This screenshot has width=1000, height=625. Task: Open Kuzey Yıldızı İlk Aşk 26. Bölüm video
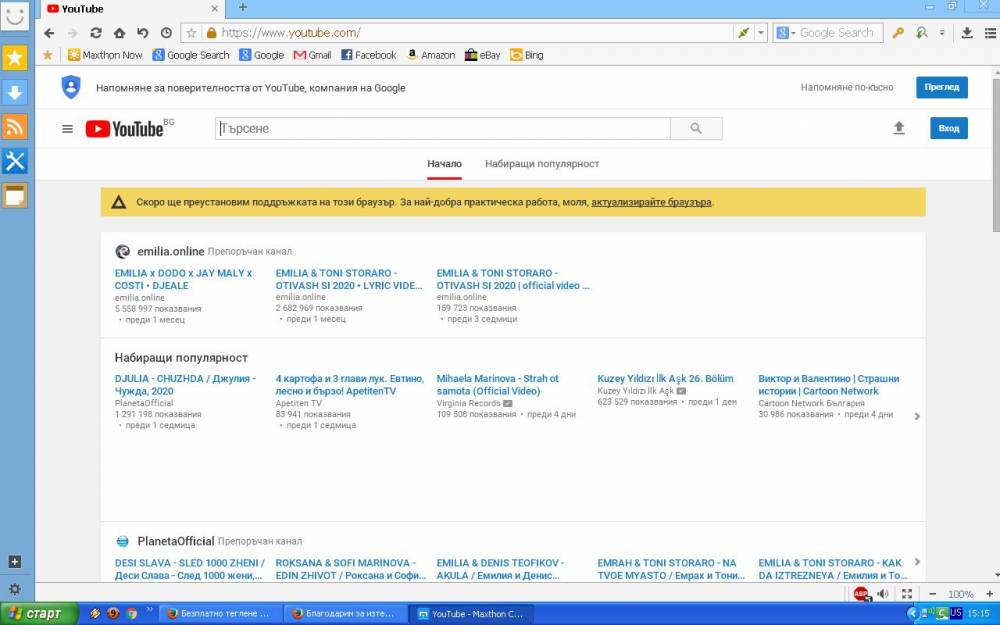pos(665,378)
